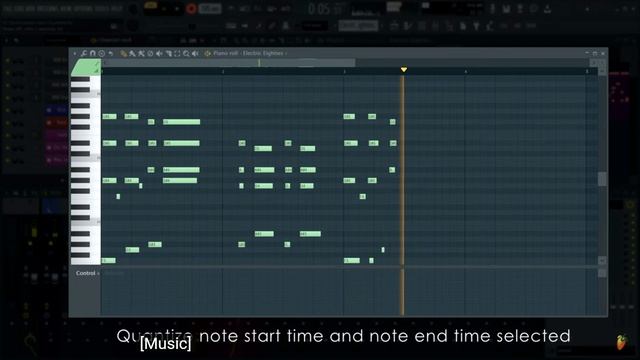Open the piano roll options menu arrow

tap(75, 53)
